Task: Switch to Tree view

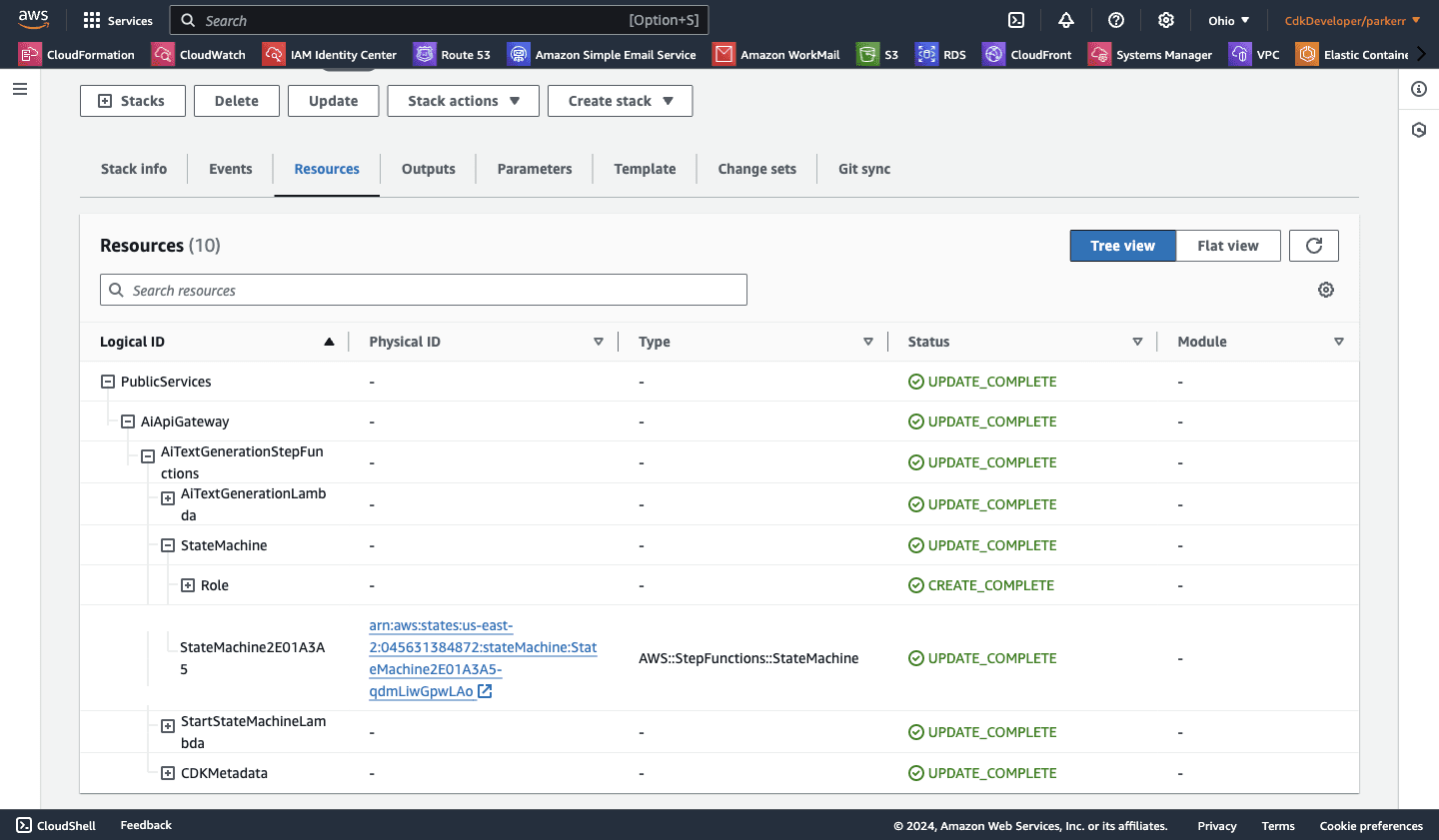Action: 1122,246
